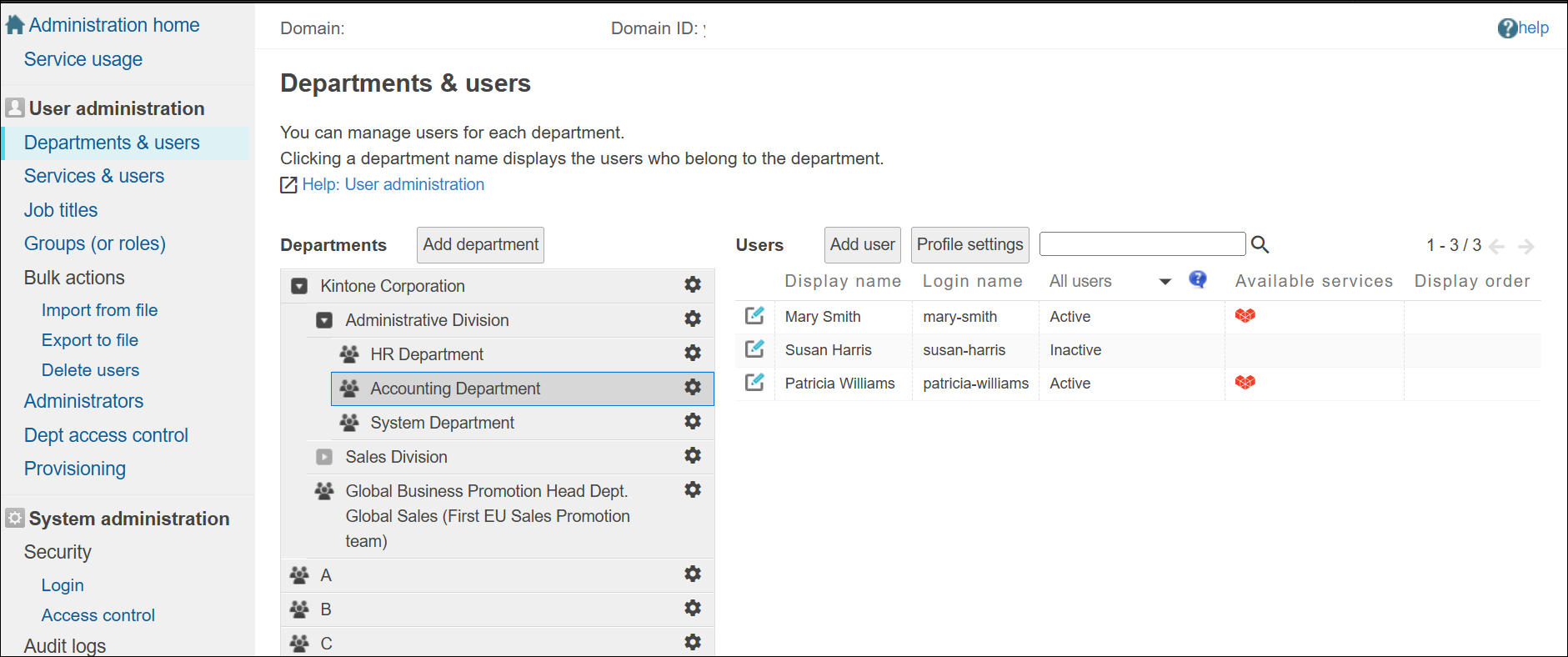The height and width of the screenshot is (657, 1568).
Task: Collapse the Administrative Division node
Action: pyautogui.click(x=324, y=320)
